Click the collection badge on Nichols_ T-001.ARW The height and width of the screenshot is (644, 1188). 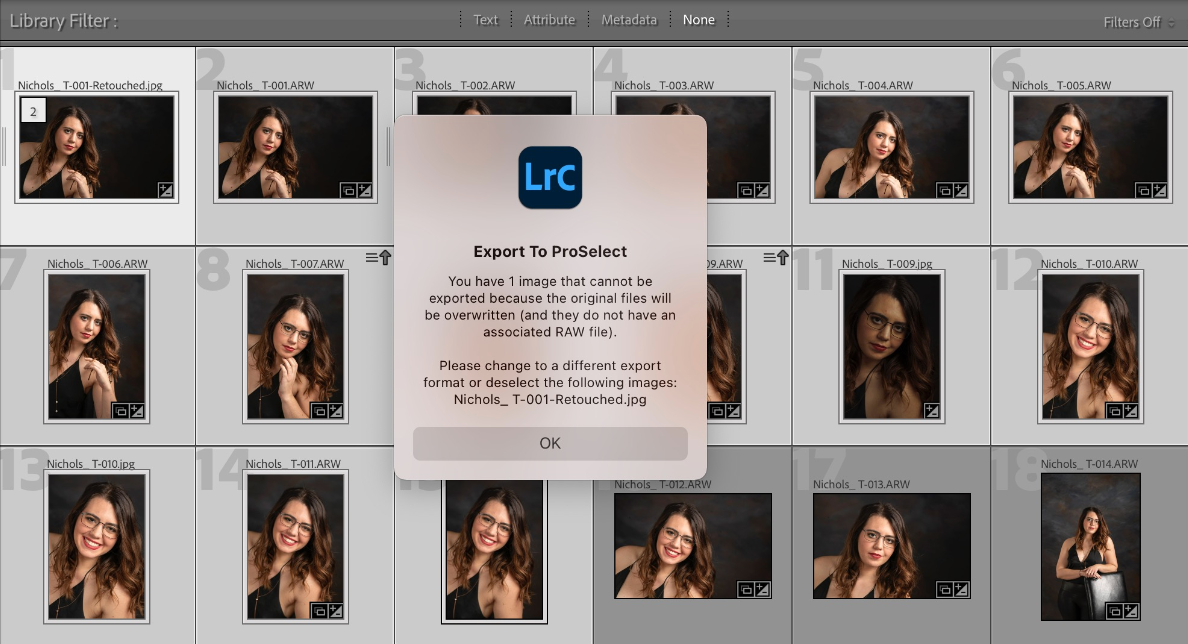348,189
